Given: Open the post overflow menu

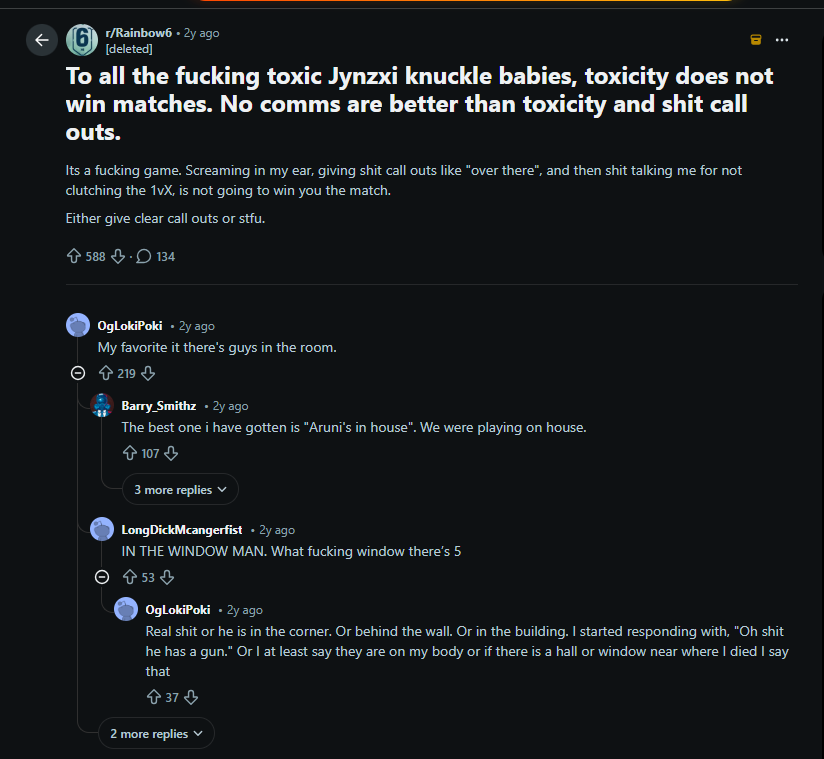Looking at the screenshot, I should coord(781,40).
